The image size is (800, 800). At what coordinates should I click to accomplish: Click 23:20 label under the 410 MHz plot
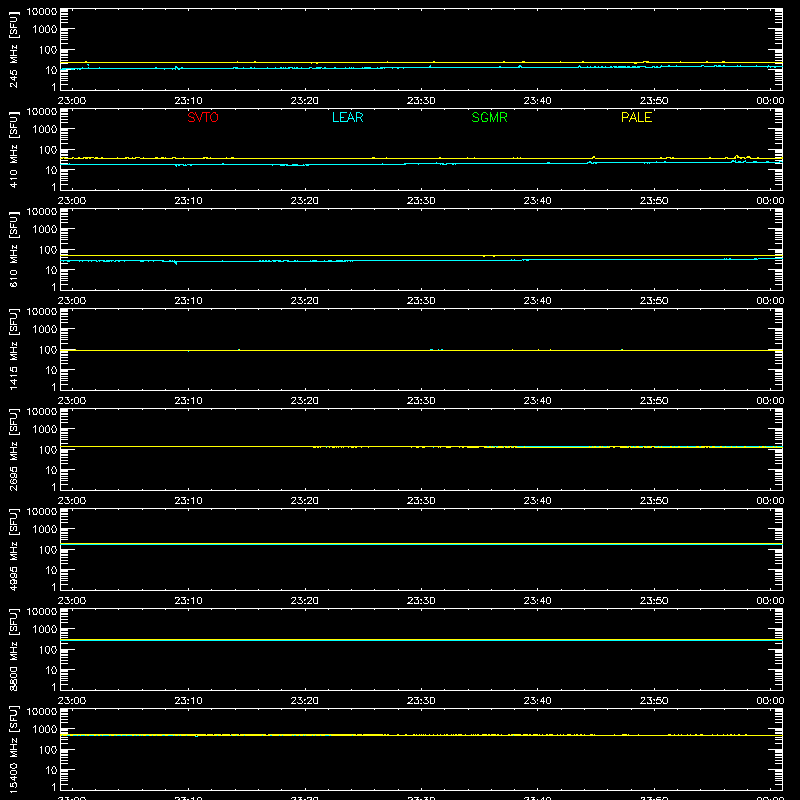pyautogui.click(x=305, y=201)
